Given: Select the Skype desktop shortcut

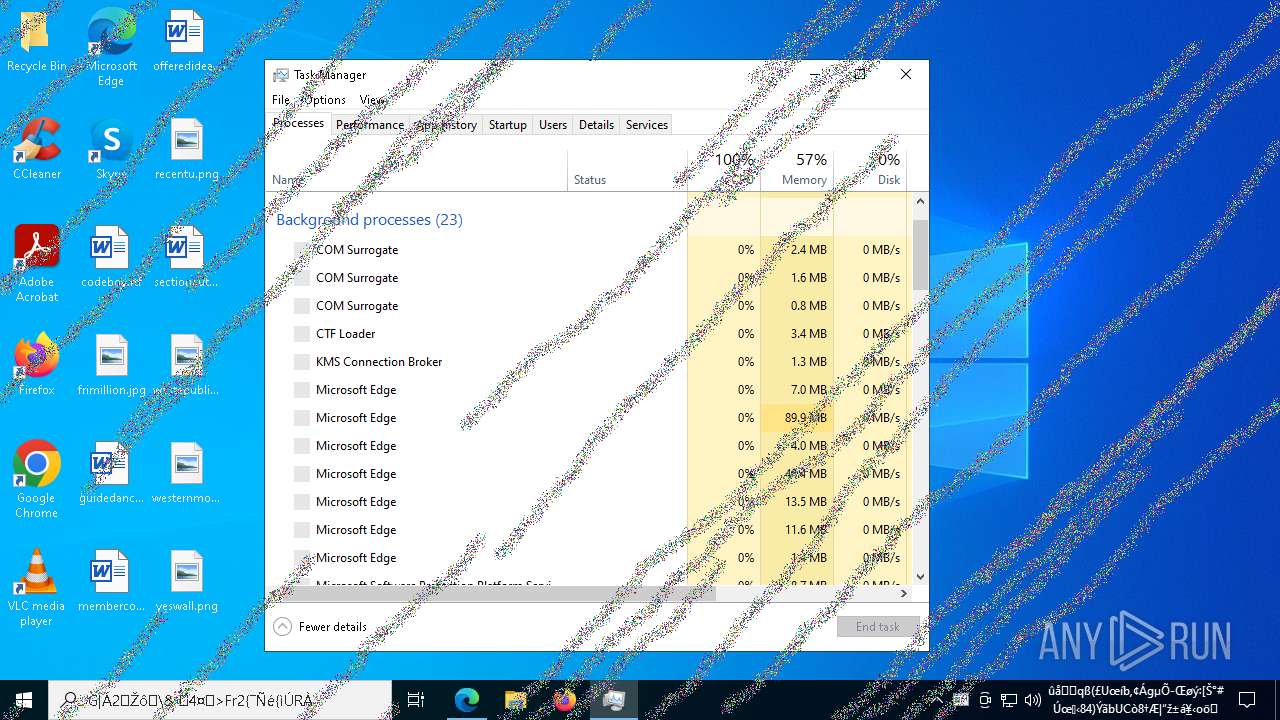Looking at the screenshot, I should click(x=111, y=149).
